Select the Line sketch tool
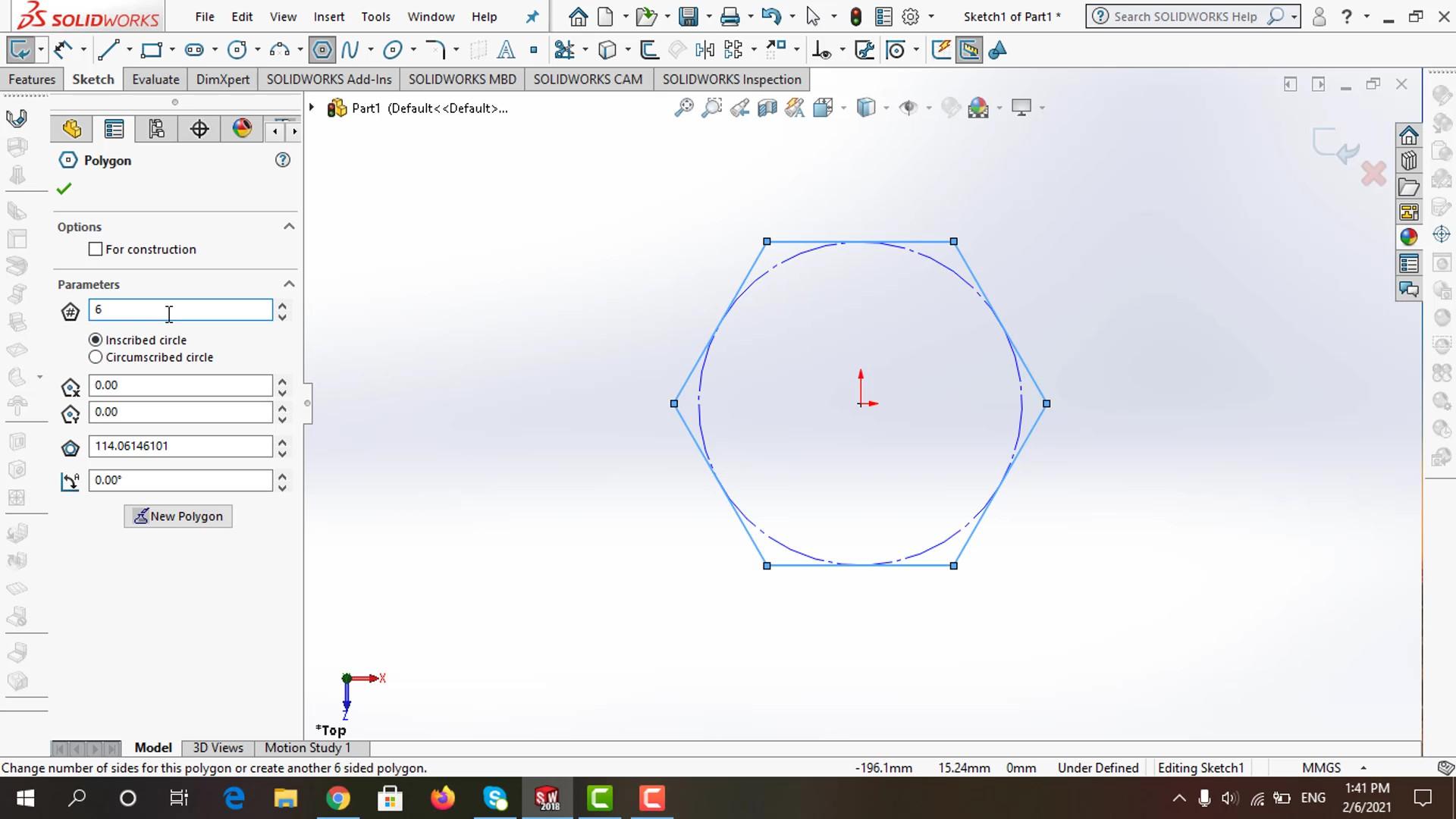This screenshot has height=819, width=1456. tap(108, 50)
